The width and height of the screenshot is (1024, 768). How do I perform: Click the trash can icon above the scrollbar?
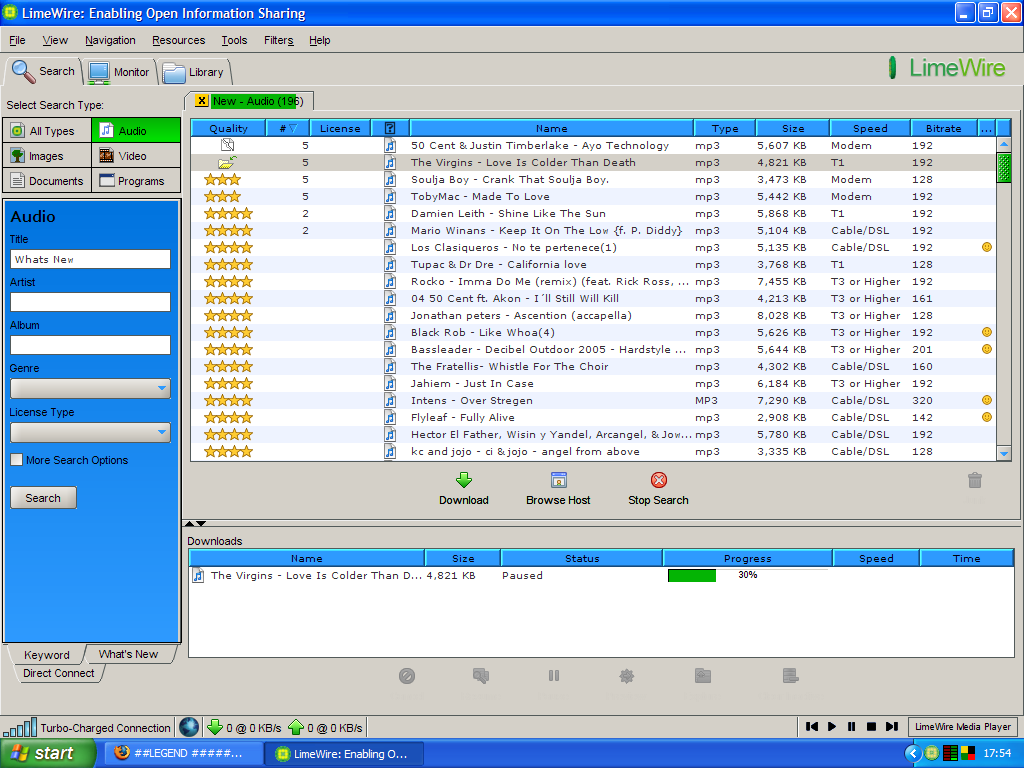click(975, 480)
